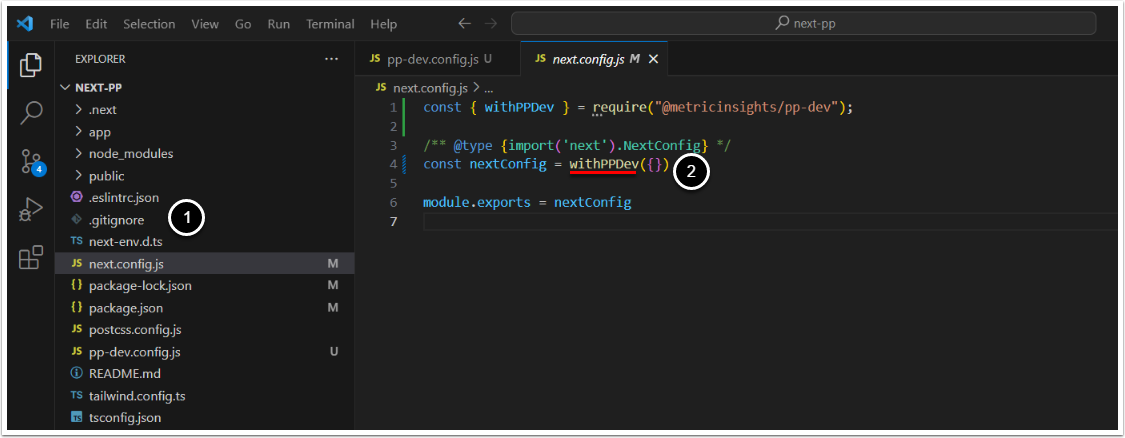Image resolution: width=1125 pixels, height=438 pixels.
Task: Open the Terminal menu
Action: [x=328, y=23]
